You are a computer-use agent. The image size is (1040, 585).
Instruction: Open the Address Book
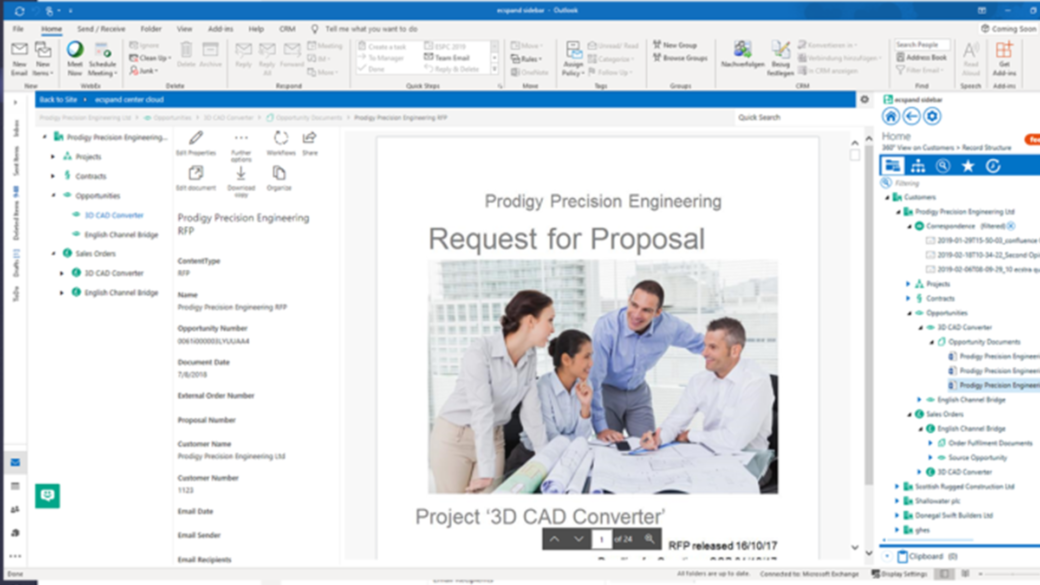pyautogui.click(x=921, y=58)
